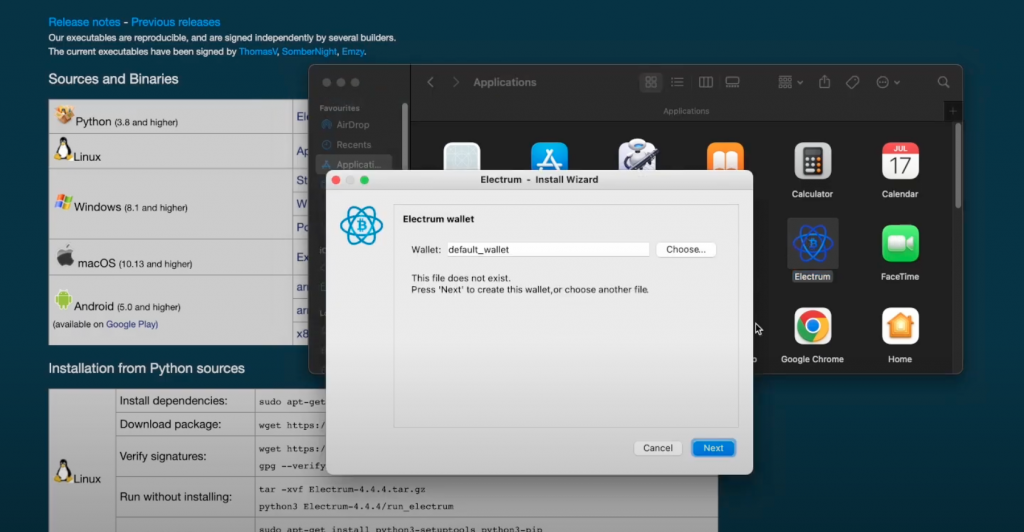Open ThomasV signer link
This screenshot has width=1024, height=532.
[258, 52]
